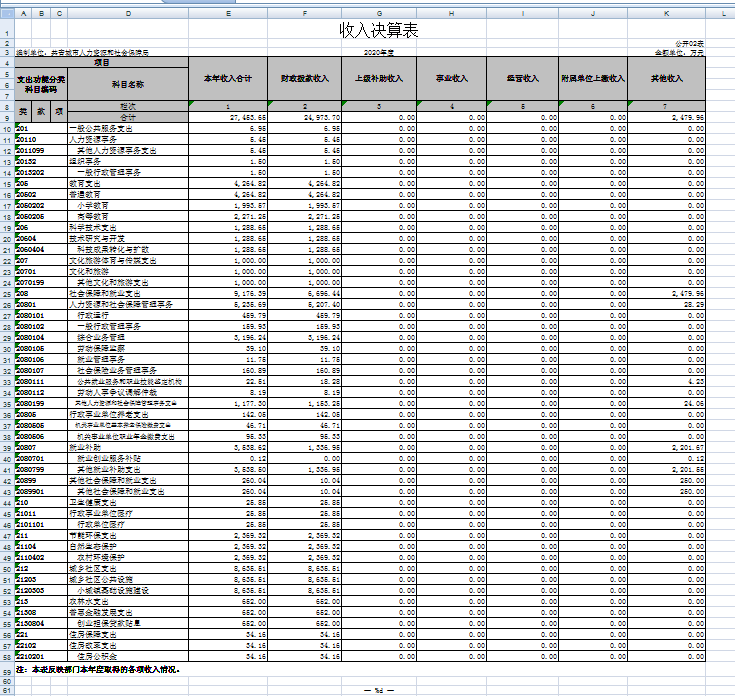Click the 上级补助收入 header cell
735x696 pixels.
379,78
